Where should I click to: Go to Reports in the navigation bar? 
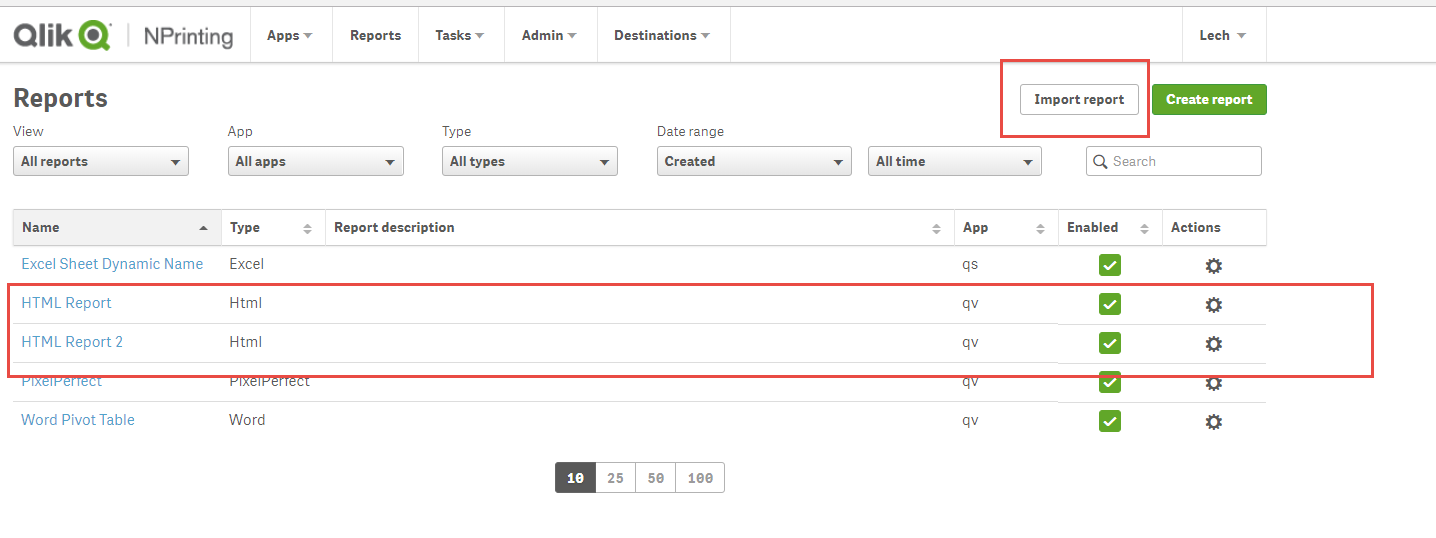(375, 35)
